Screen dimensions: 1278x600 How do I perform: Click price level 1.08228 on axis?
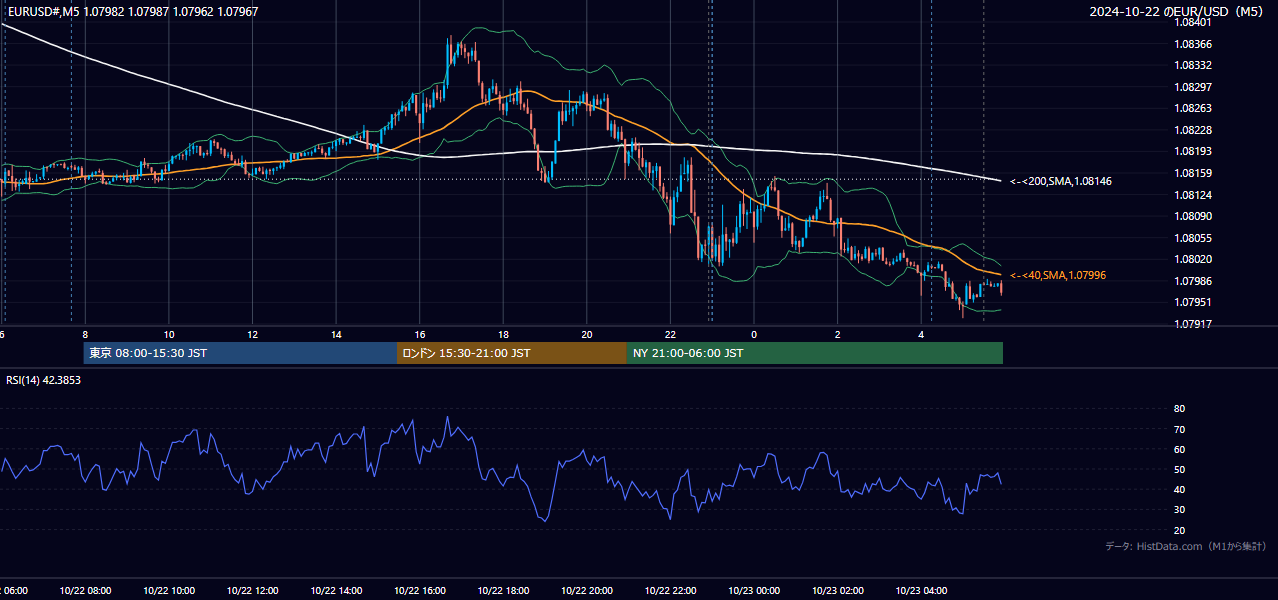1194,130
